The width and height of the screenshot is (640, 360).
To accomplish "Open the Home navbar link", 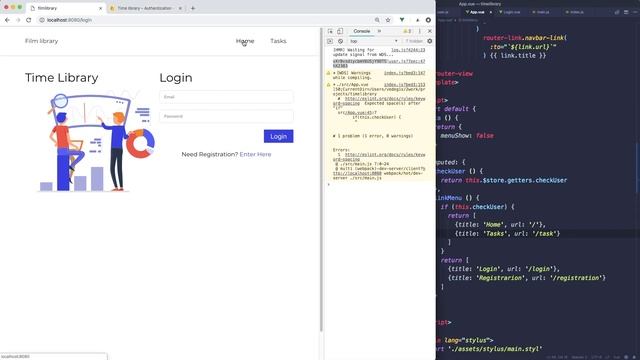I will pos(245,41).
